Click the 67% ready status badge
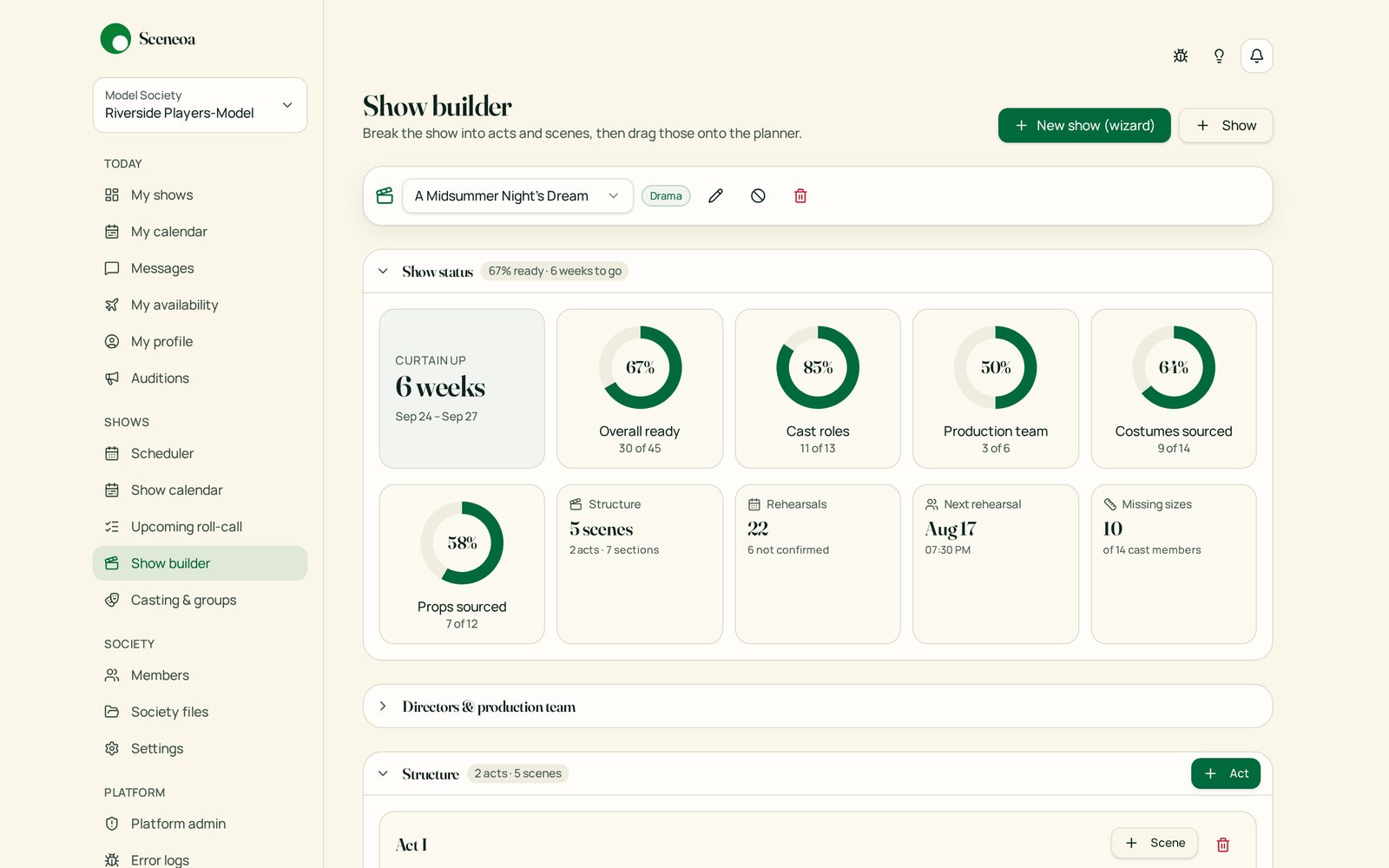Screen dimensions: 1389x868 555,271
